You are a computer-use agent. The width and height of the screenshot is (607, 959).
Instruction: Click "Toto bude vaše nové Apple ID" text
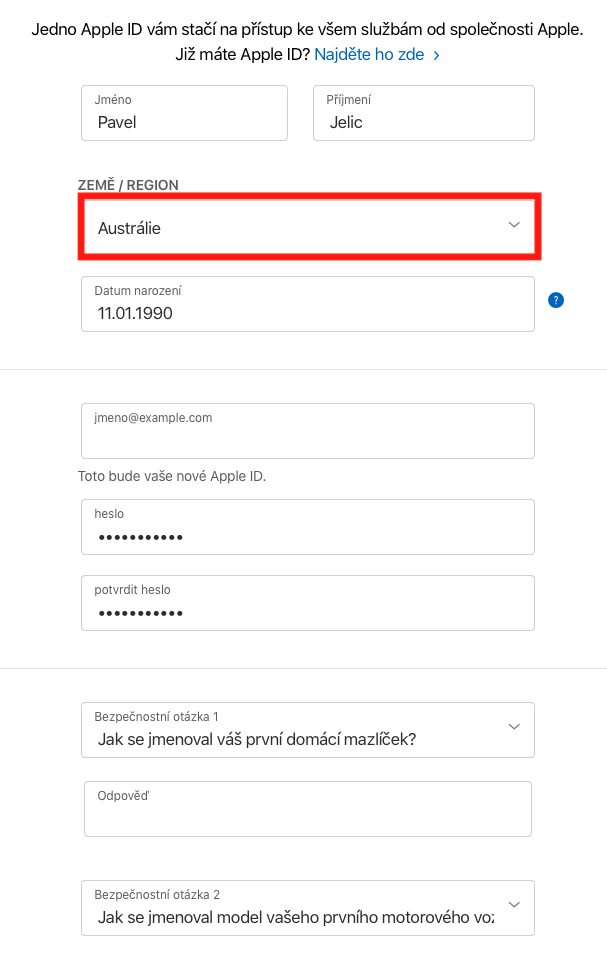click(172, 476)
